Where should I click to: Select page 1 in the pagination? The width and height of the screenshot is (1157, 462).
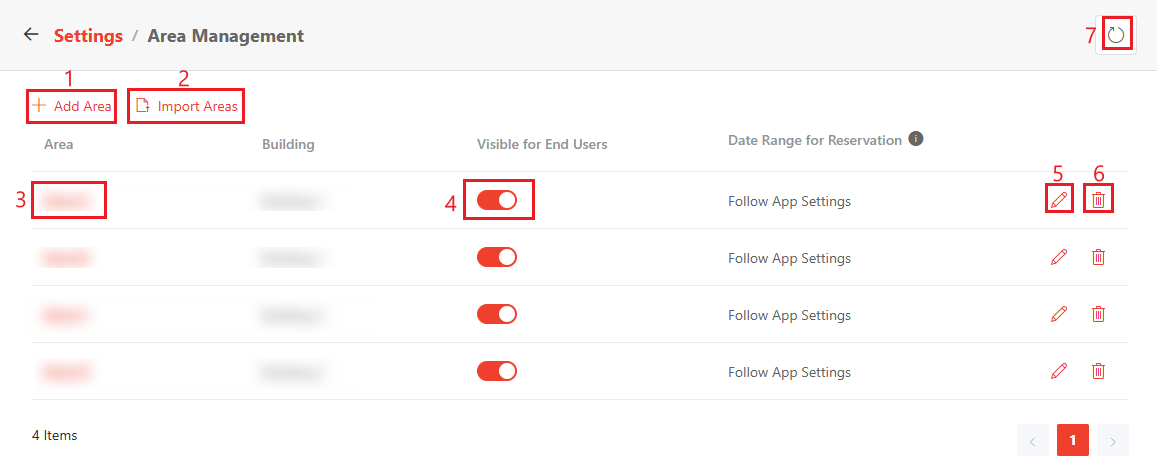pyautogui.click(x=1073, y=440)
